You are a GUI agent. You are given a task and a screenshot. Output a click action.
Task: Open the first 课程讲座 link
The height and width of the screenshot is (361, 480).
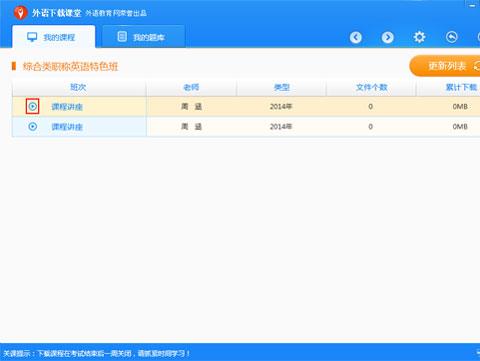tap(67, 107)
